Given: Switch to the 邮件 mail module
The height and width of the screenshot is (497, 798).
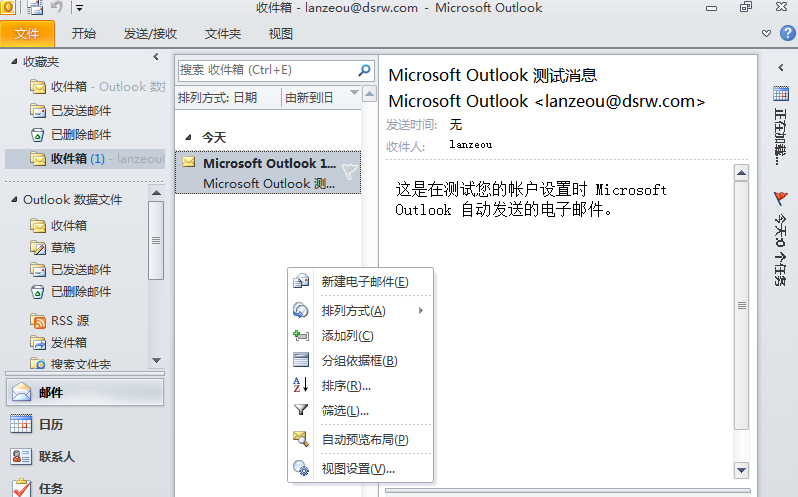Looking at the screenshot, I should coord(84,392).
